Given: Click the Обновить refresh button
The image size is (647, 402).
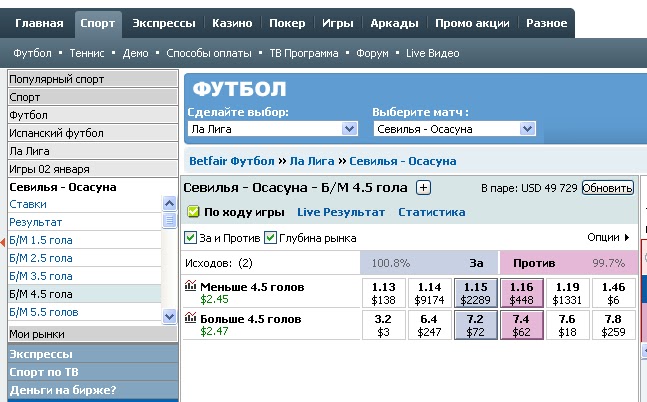Looking at the screenshot, I should point(607,188).
